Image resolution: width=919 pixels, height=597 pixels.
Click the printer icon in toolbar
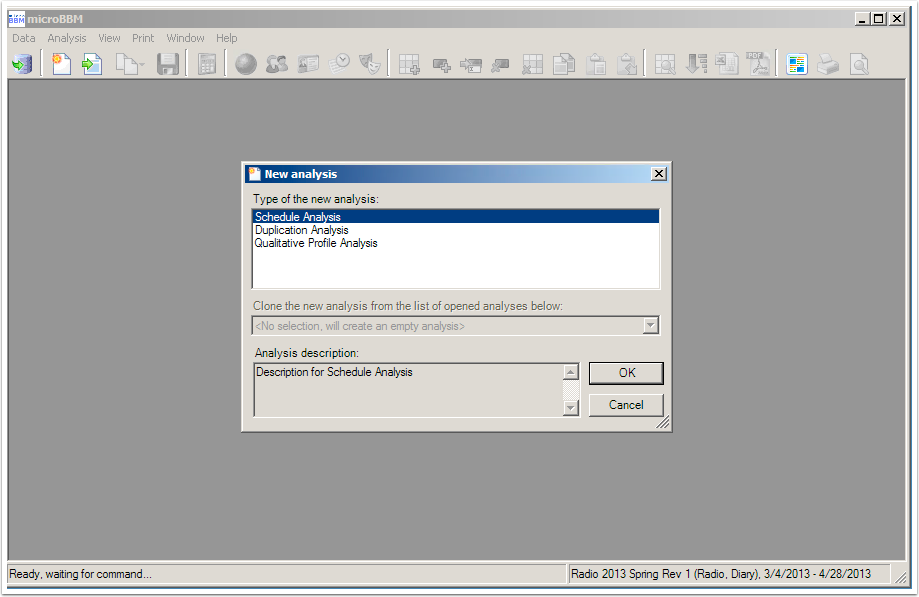click(x=828, y=65)
